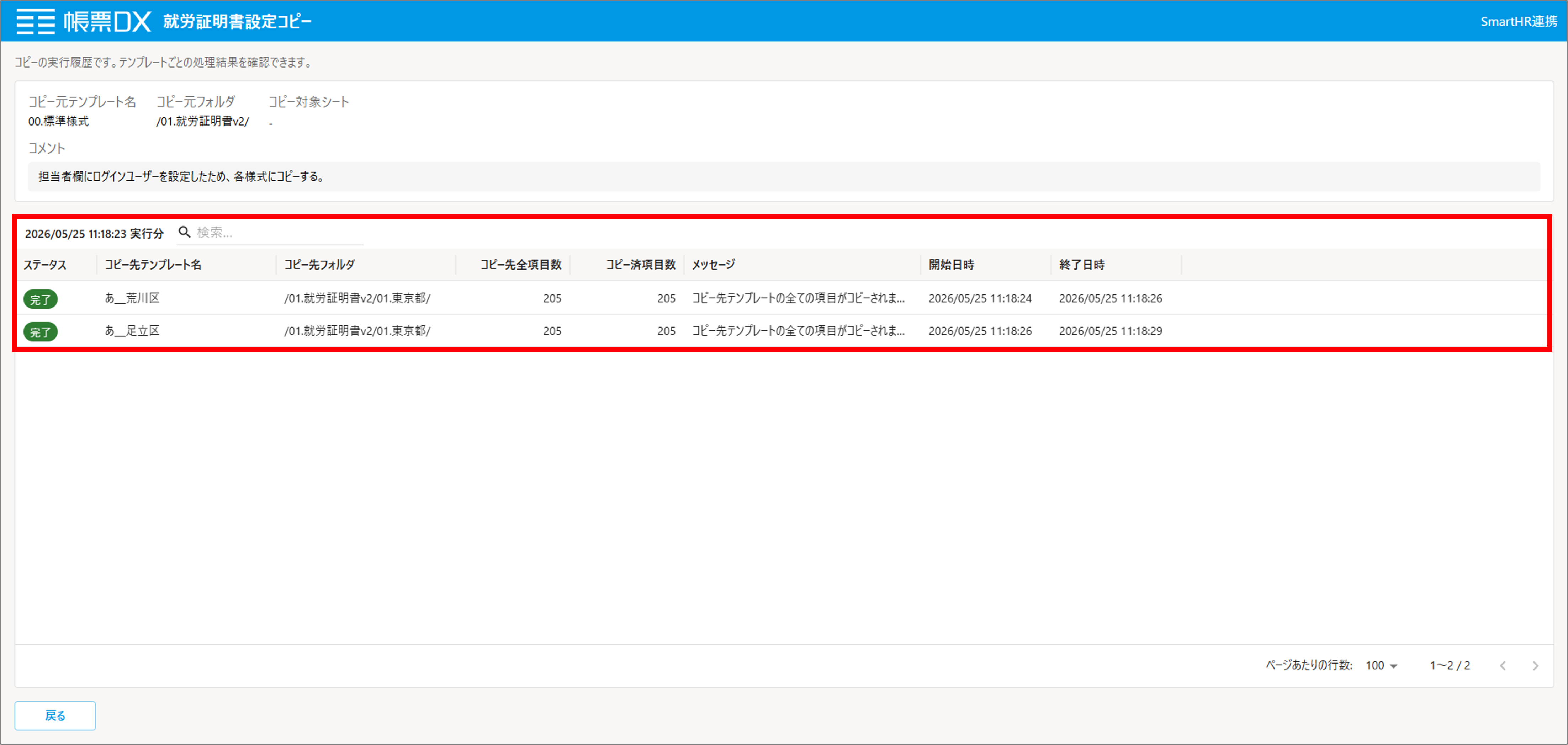Sort by ステータス column header

tap(45, 265)
